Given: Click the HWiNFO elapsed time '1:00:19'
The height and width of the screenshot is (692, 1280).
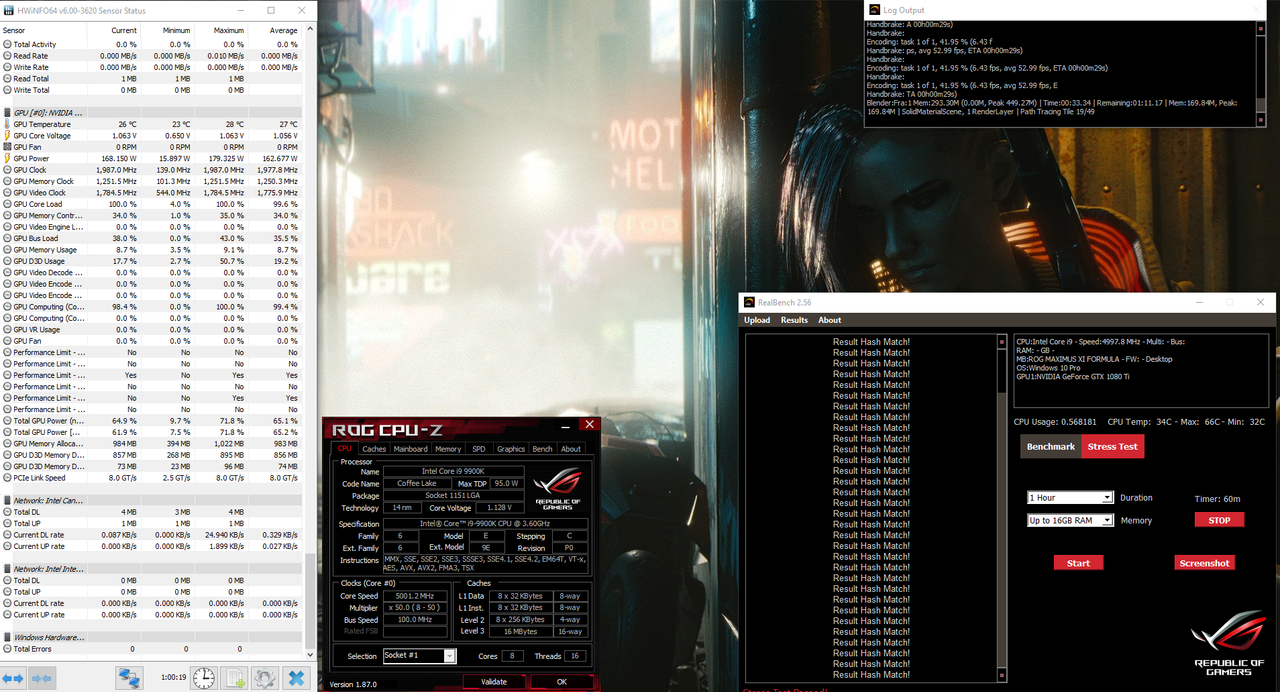Looking at the screenshot, I should click(172, 678).
